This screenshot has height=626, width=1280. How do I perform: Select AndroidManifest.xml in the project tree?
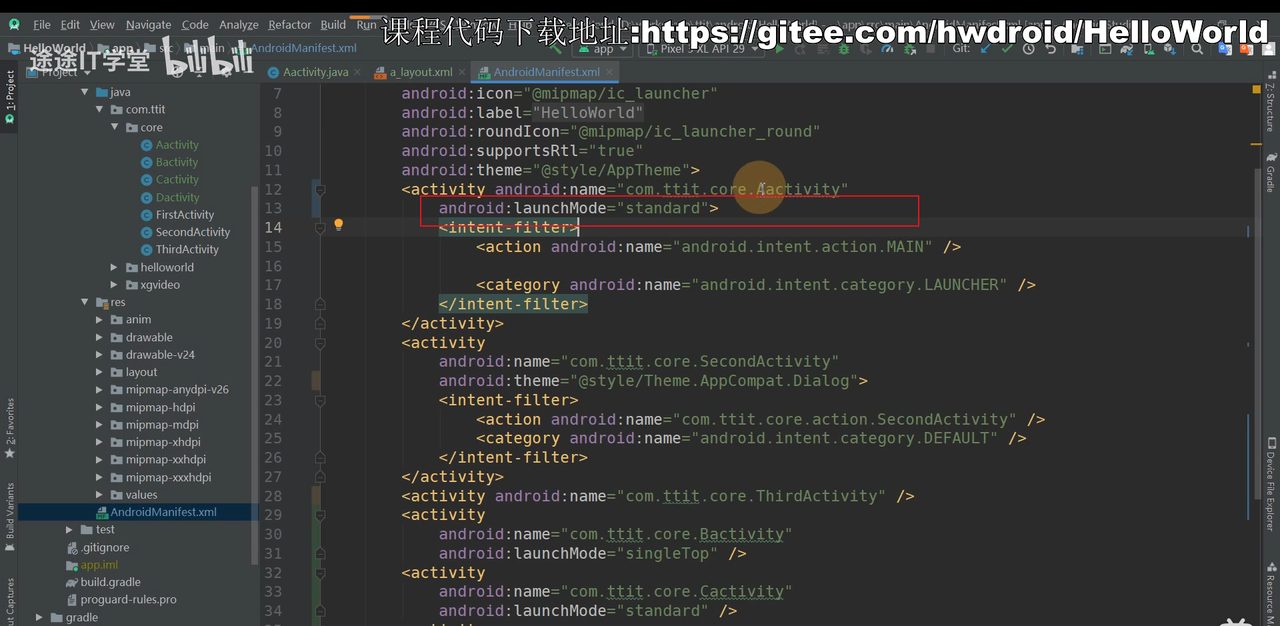[x=163, y=512]
